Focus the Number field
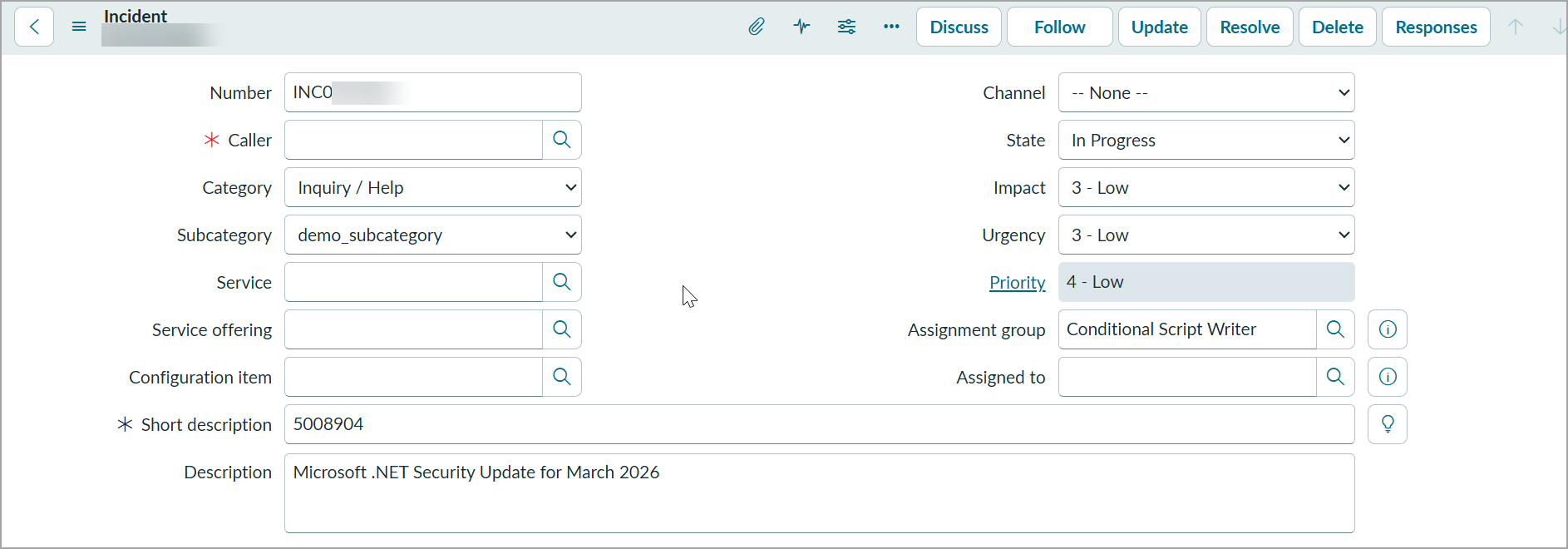1568x549 pixels. 433,92
